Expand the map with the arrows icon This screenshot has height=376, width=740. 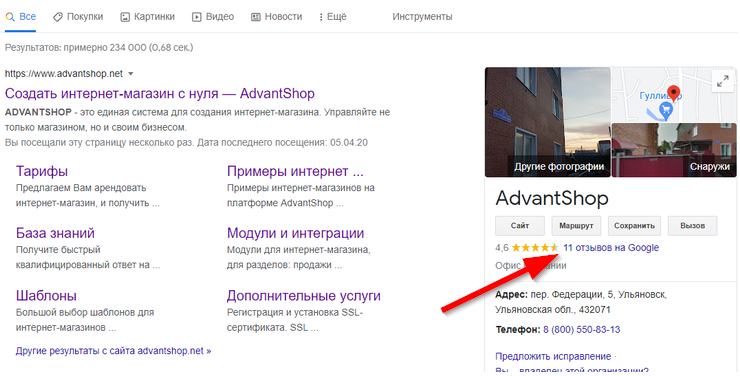click(x=723, y=81)
